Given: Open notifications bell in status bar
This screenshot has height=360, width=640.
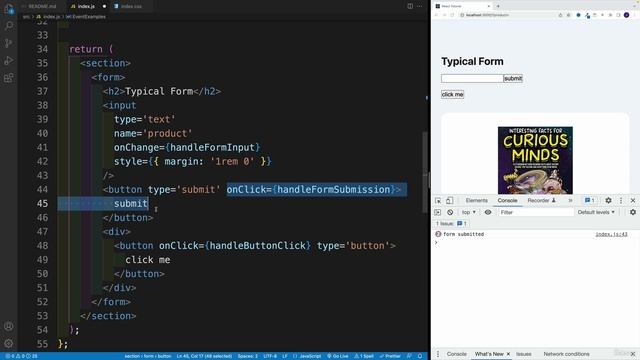Looking at the screenshot, I should coord(420,356).
